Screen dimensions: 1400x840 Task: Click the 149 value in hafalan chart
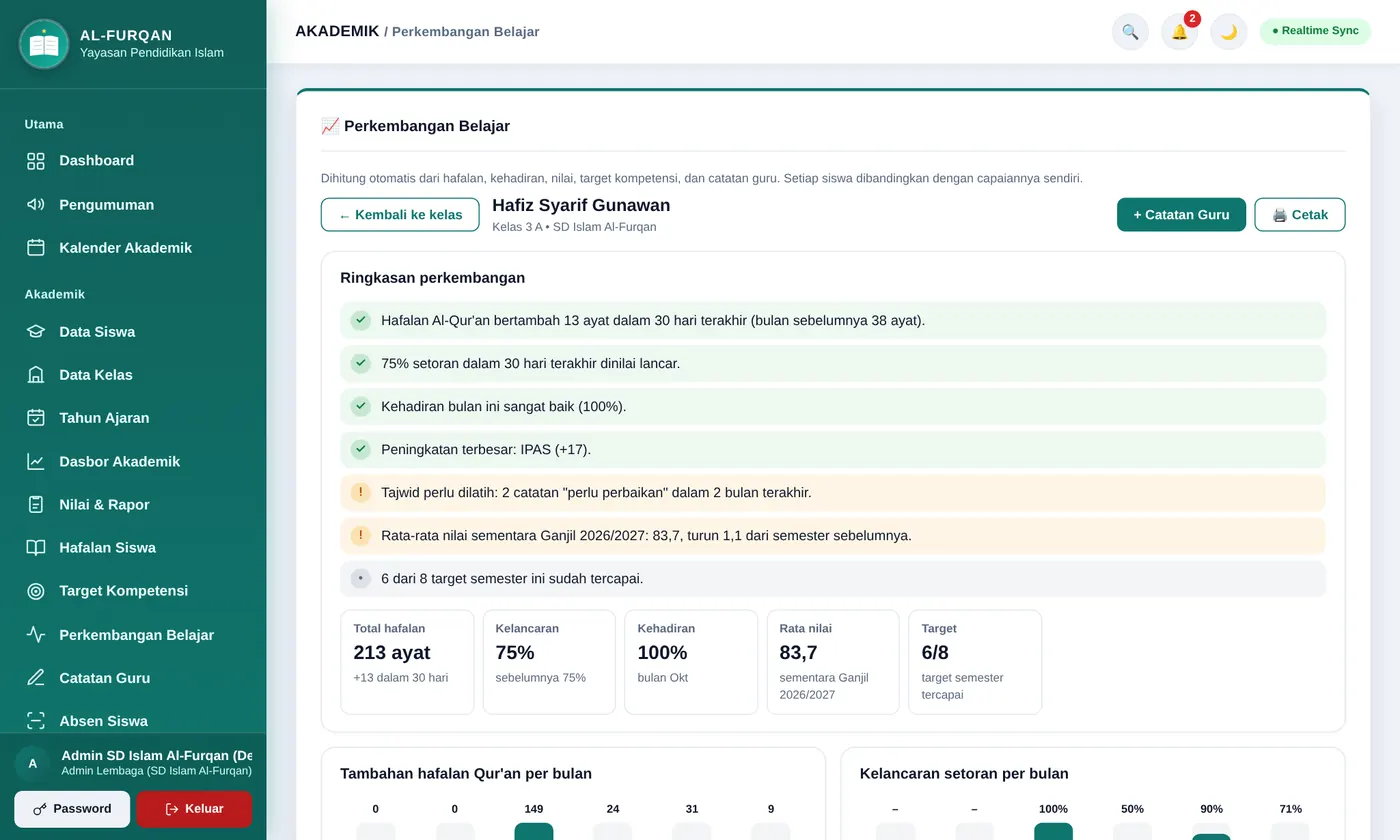pyautogui.click(x=534, y=809)
